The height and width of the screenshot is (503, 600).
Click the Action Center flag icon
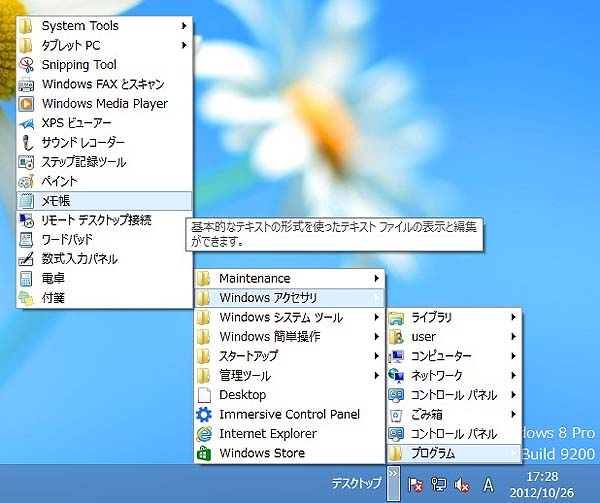pyautogui.click(x=414, y=485)
